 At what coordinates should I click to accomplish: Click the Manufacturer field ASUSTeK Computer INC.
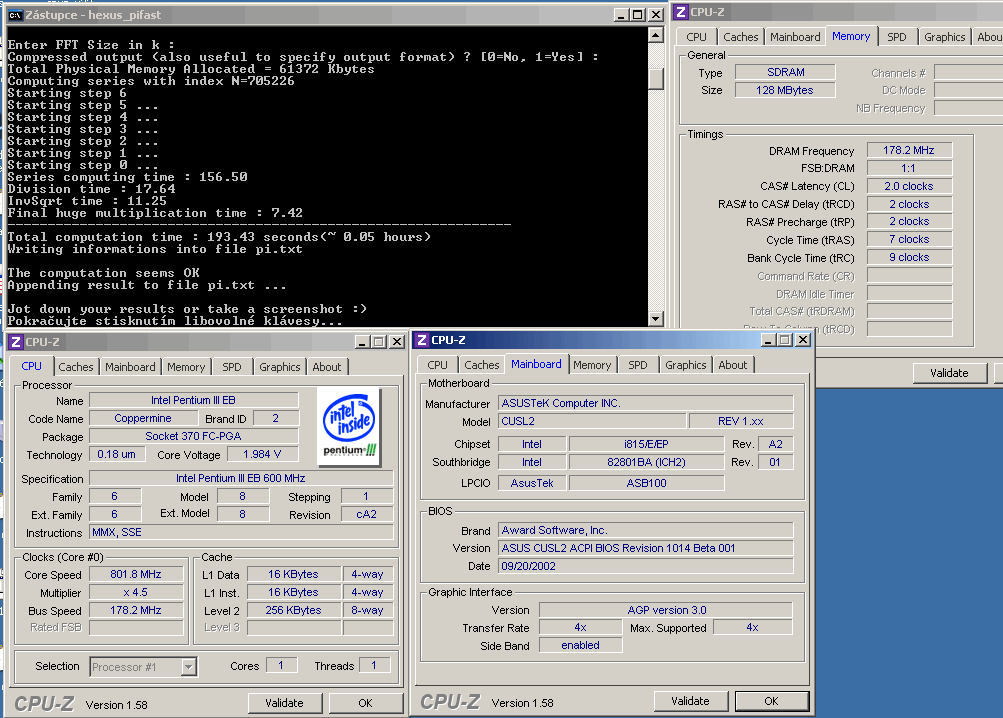click(x=645, y=403)
